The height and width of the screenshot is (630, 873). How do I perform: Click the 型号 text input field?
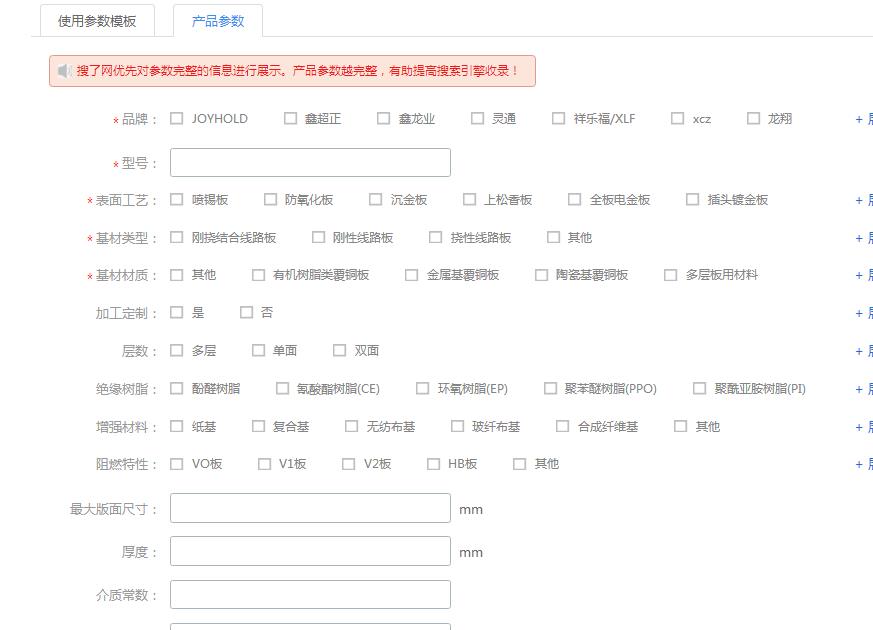pyautogui.click(x=310, y=163)
